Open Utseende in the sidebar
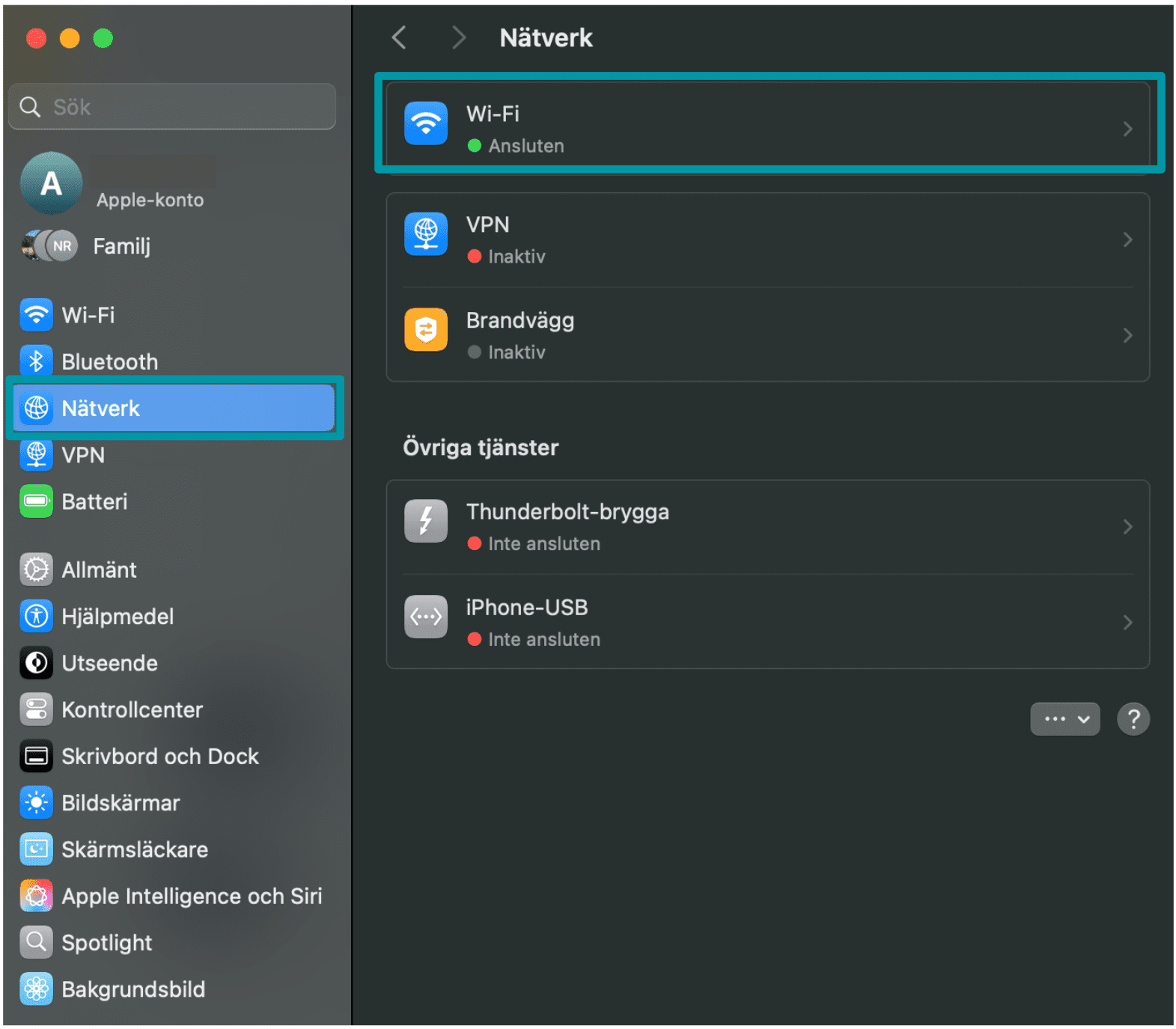 [x=109, y=663]
